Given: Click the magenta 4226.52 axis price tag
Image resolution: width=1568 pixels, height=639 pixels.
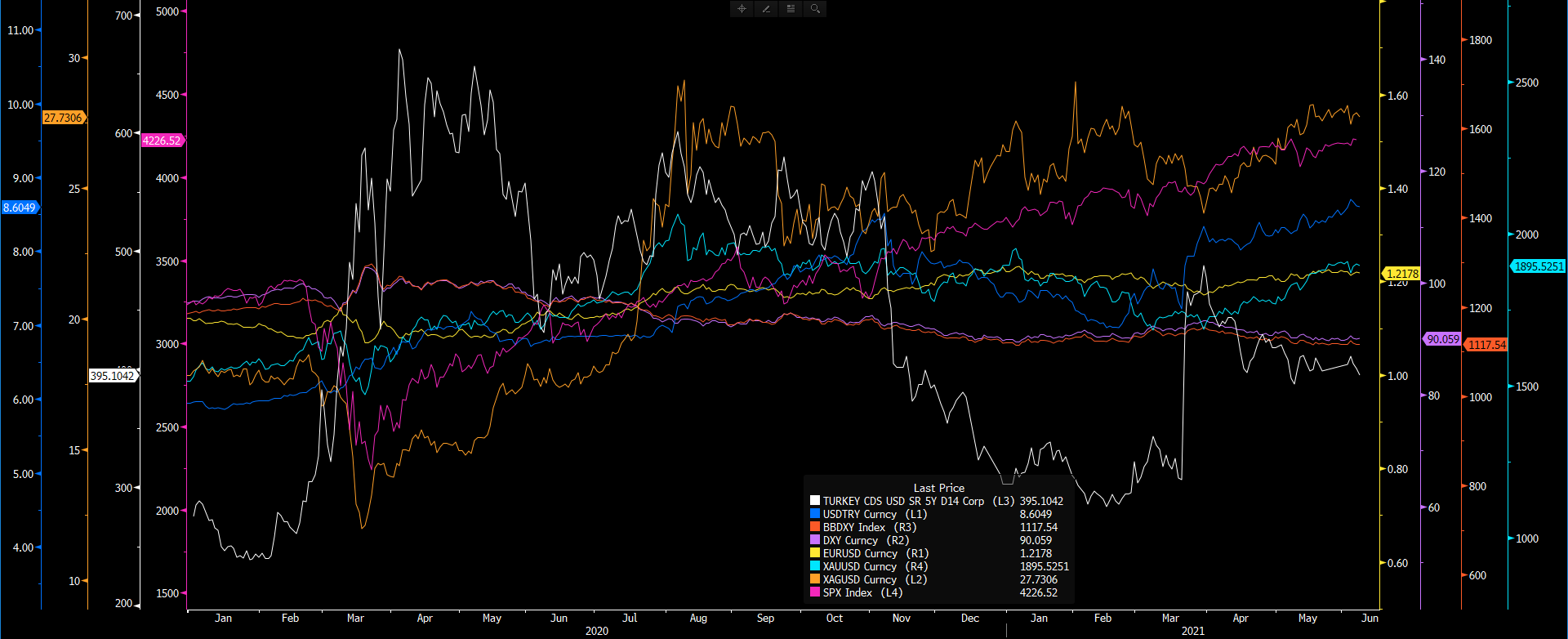Looking at the screenshot, I should coord(162,141).
